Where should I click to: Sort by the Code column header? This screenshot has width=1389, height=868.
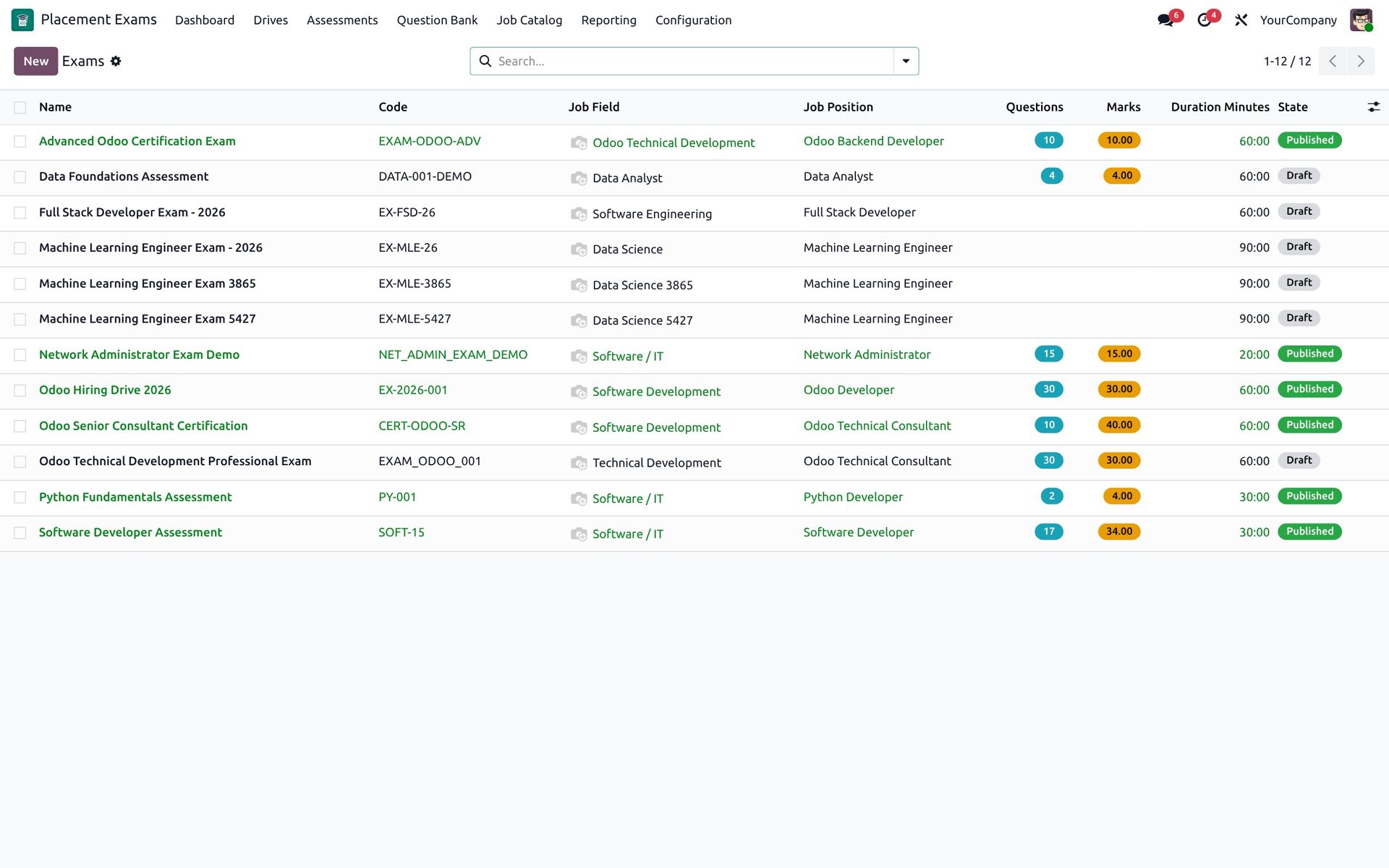pyautogui.click(x=393, y=107)
